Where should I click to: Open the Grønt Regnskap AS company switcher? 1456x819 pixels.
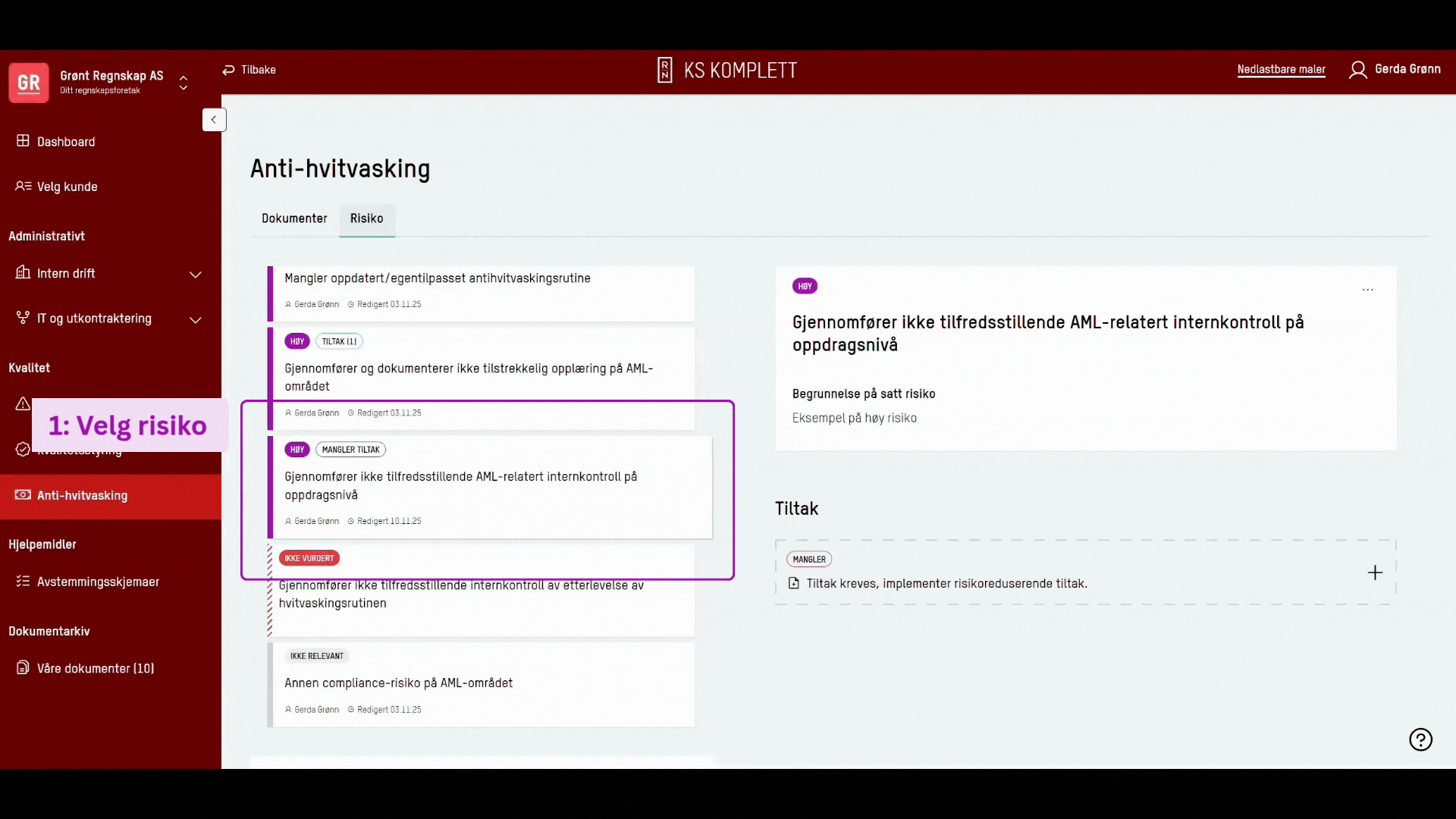pyautogui.click(x=183, y=83)
